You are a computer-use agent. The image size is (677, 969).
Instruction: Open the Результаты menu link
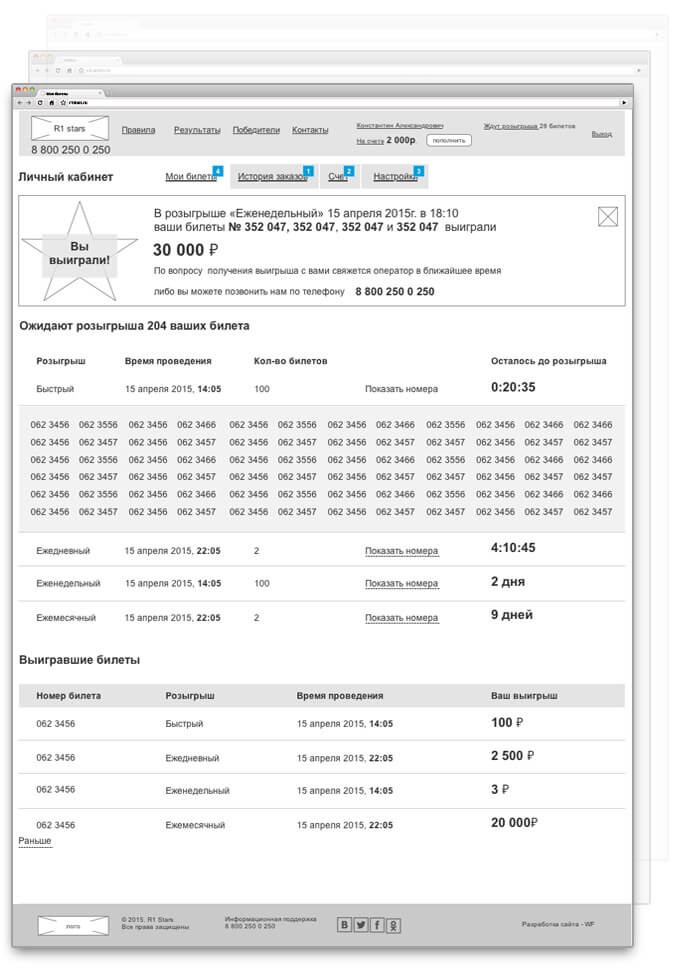[197, 130]
